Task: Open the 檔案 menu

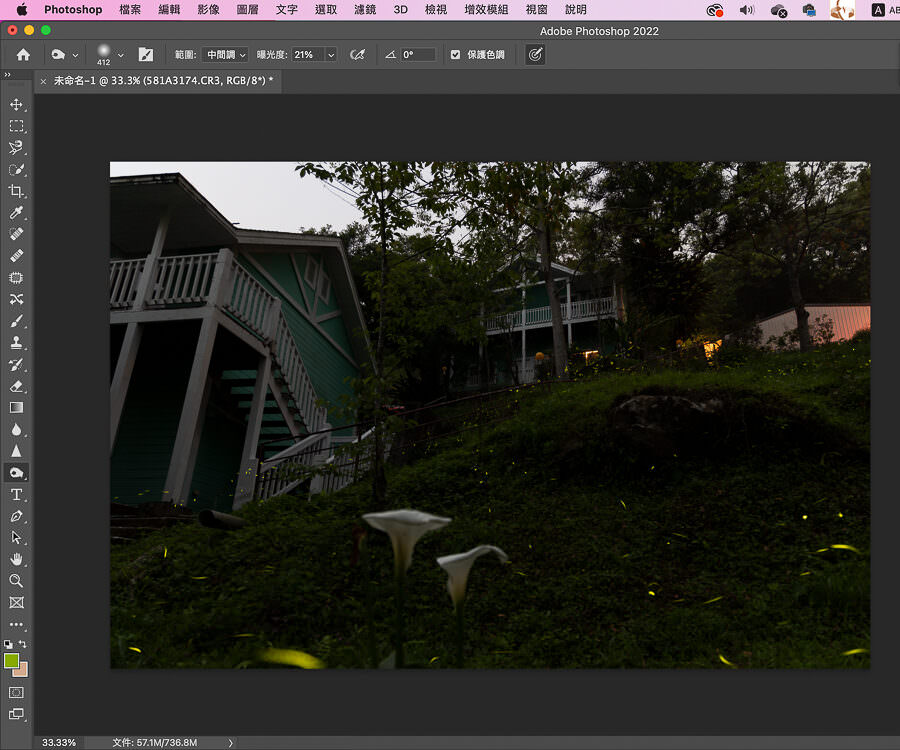Action: click(130, 10)
